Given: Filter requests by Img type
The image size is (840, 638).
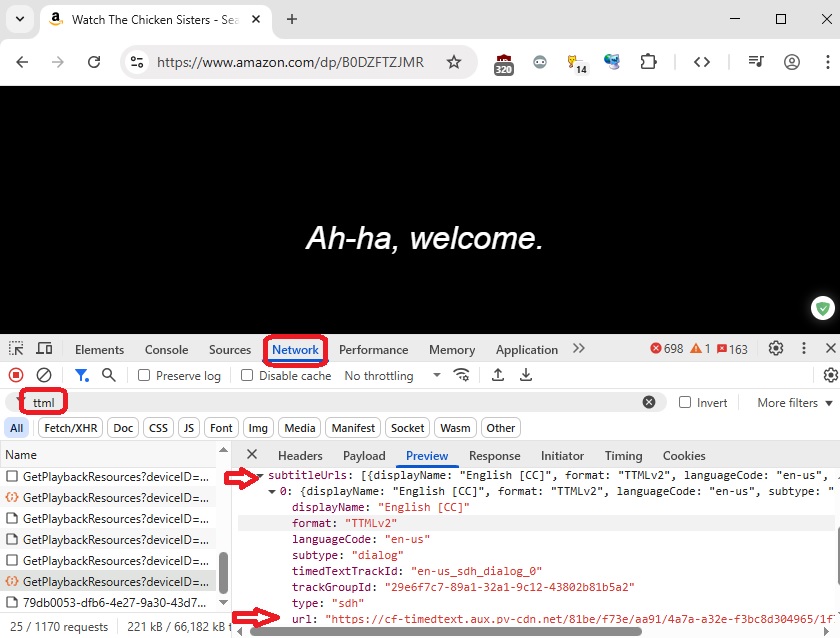Looking at the screenshot, I should pos(258,428).
